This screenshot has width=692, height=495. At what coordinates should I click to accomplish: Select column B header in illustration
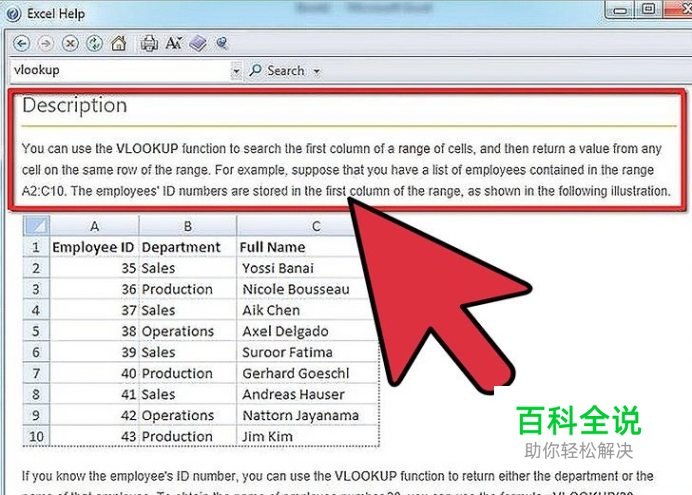[x=188, y=226]
